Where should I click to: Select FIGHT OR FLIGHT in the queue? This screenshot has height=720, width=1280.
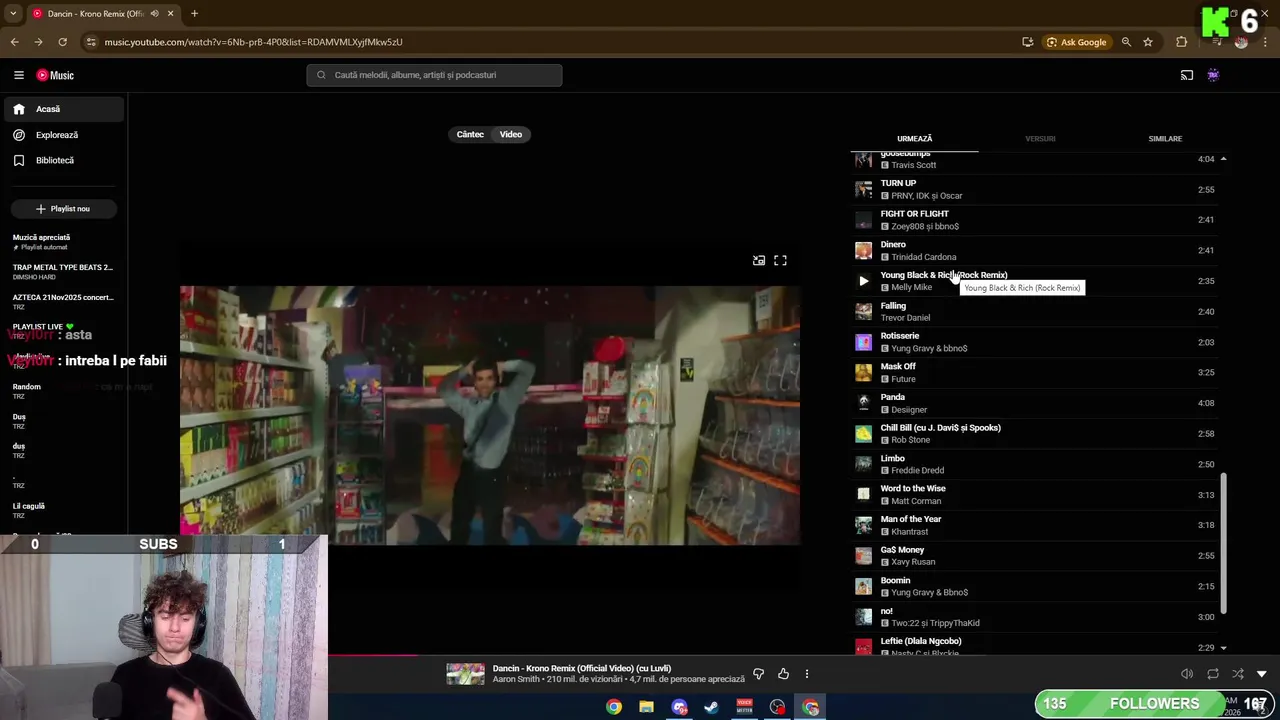click(x=1035, y=220)
